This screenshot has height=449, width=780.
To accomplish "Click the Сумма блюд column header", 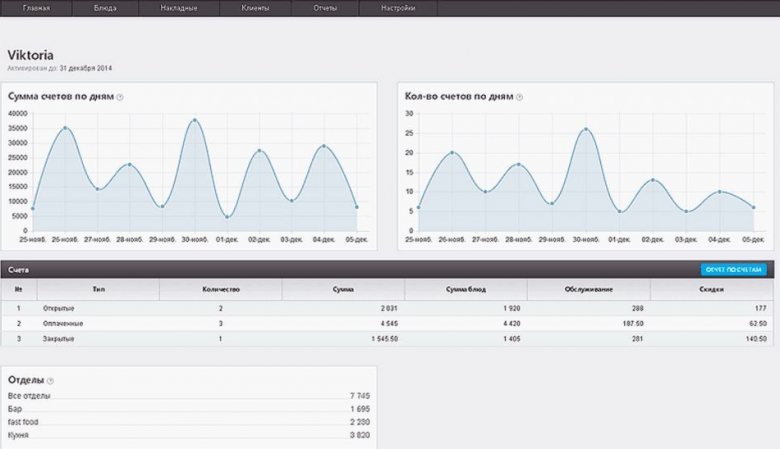I will point(466,289).
